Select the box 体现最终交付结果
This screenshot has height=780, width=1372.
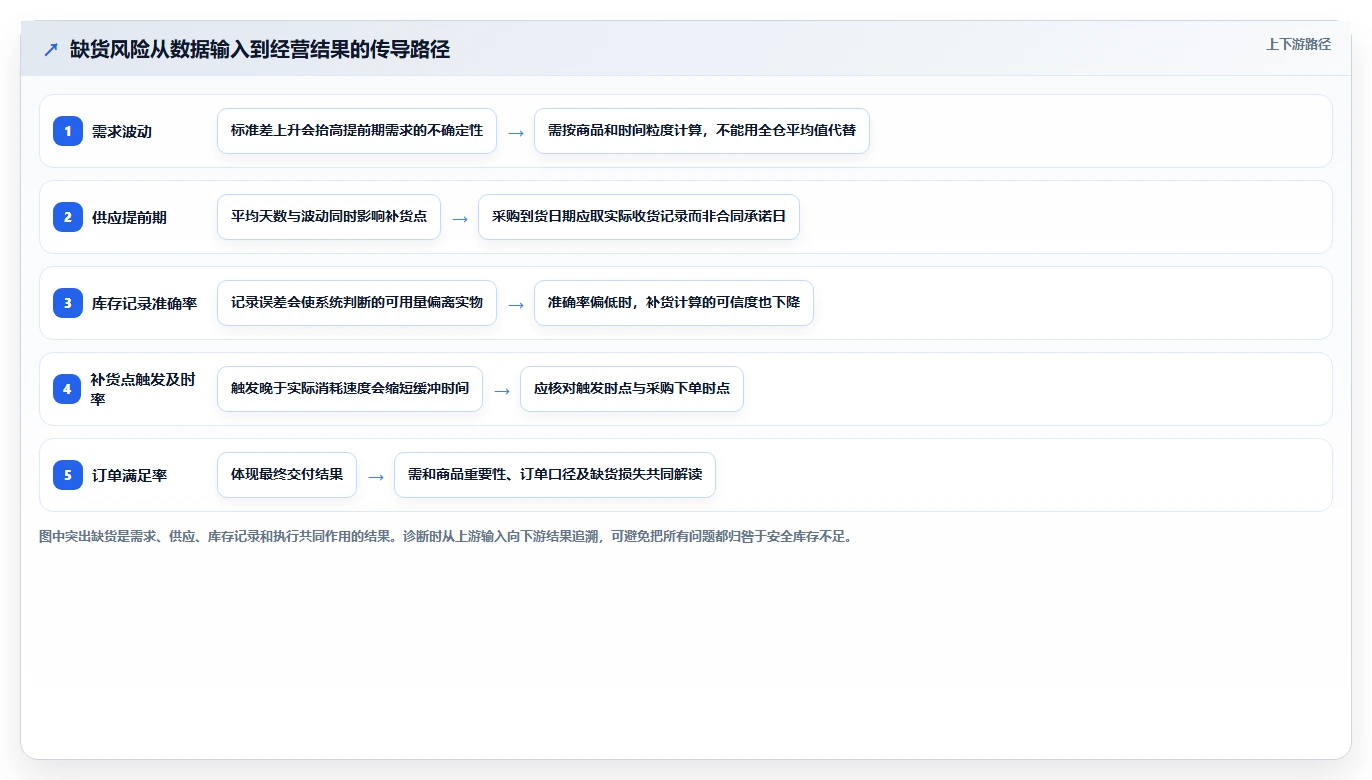coord(287,475)
